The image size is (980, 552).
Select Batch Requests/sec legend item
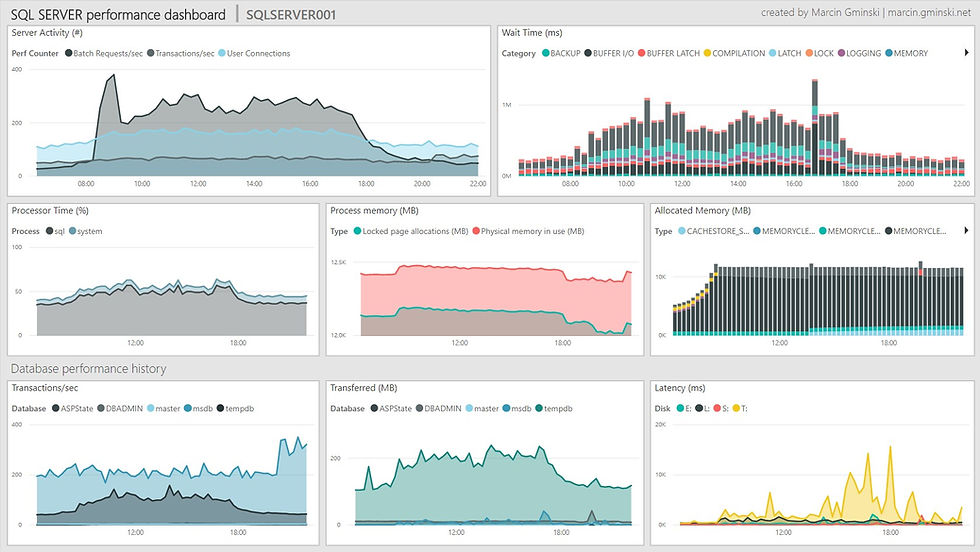(x=104, y=53)
